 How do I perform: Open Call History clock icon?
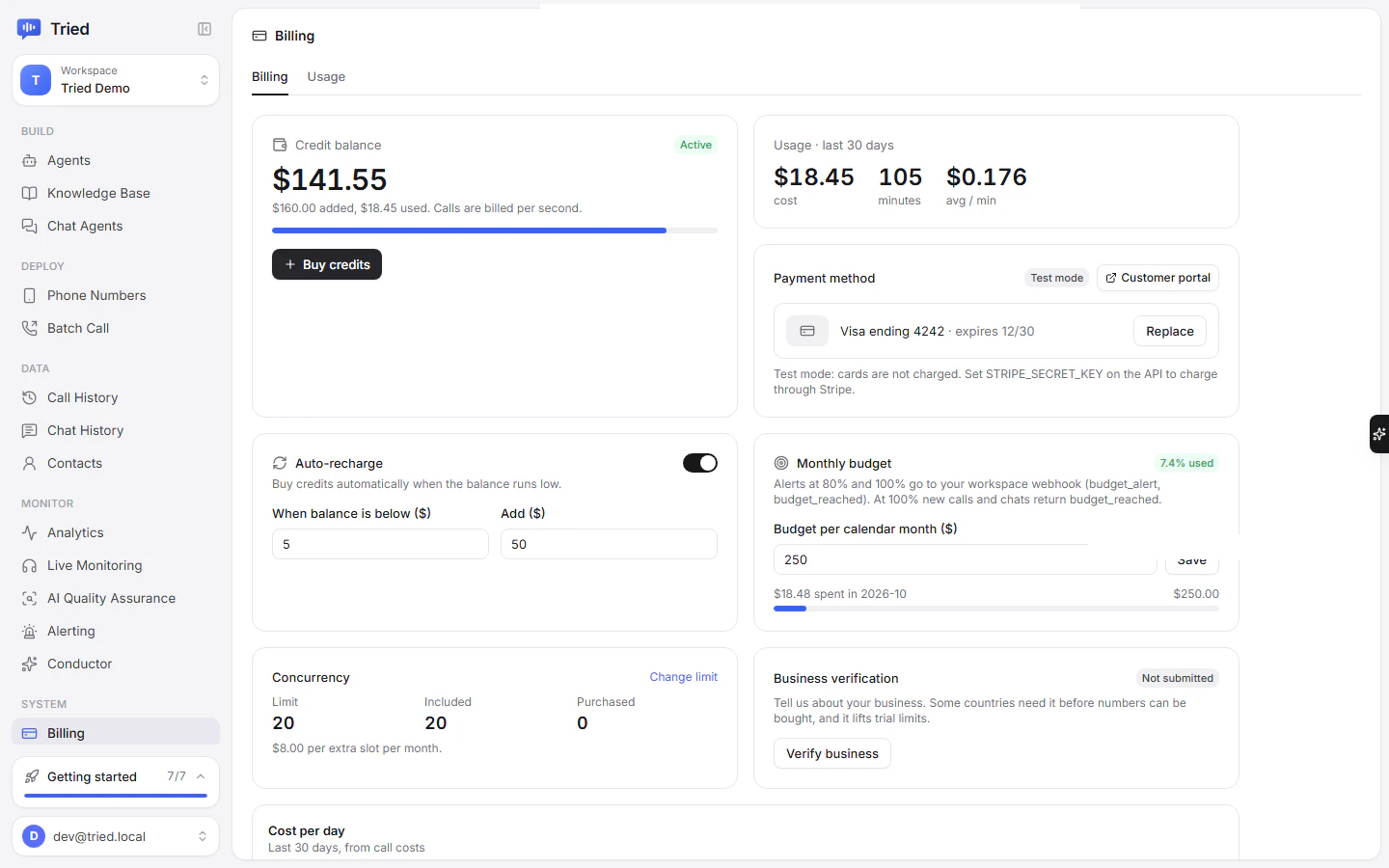(x=30, y=398)
